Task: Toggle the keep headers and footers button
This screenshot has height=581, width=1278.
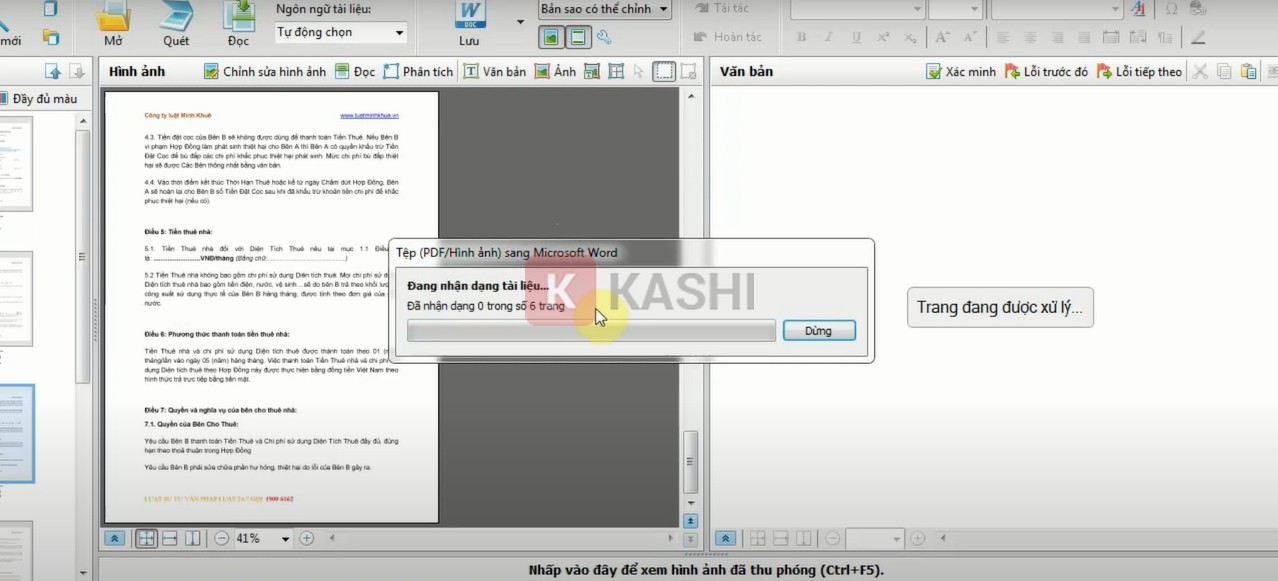Action: click(577, 38)
